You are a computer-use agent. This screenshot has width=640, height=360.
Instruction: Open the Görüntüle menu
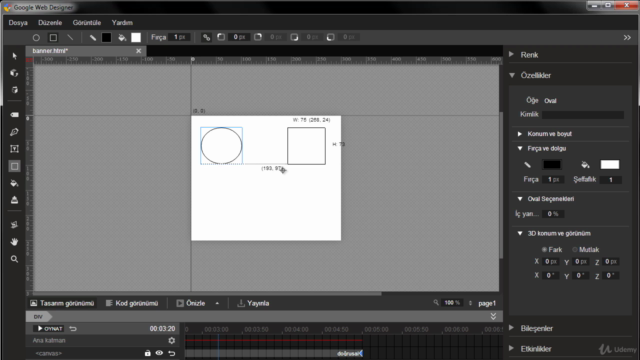coord(87,22)
